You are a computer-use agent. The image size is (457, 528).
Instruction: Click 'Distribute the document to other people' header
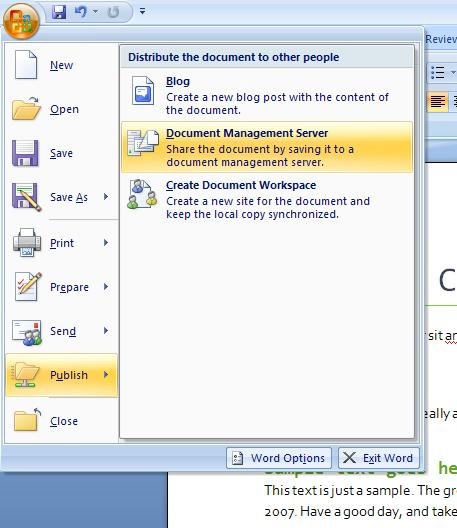pos(234,57)
